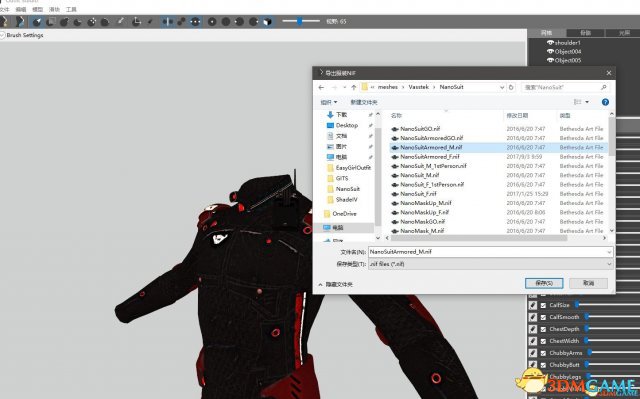Select the move brush tool
The image size is (640, 399).
(91, 22)
